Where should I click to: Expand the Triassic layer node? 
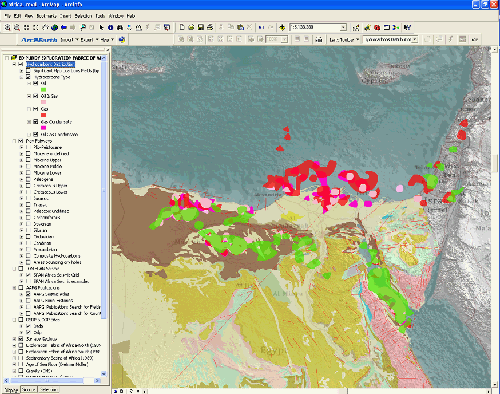click(21, 205)
